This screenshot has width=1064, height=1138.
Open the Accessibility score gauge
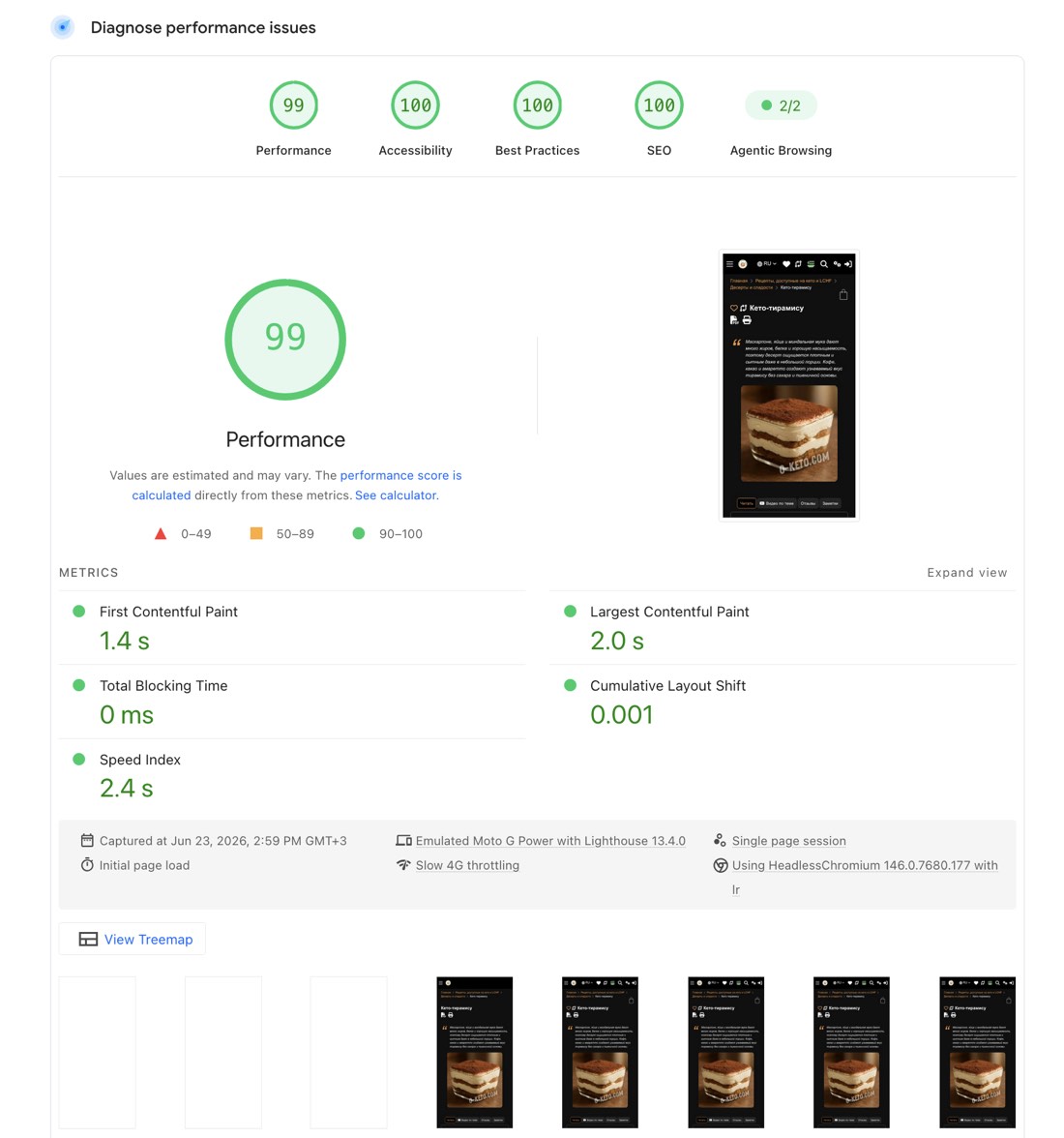coord(415,105)
